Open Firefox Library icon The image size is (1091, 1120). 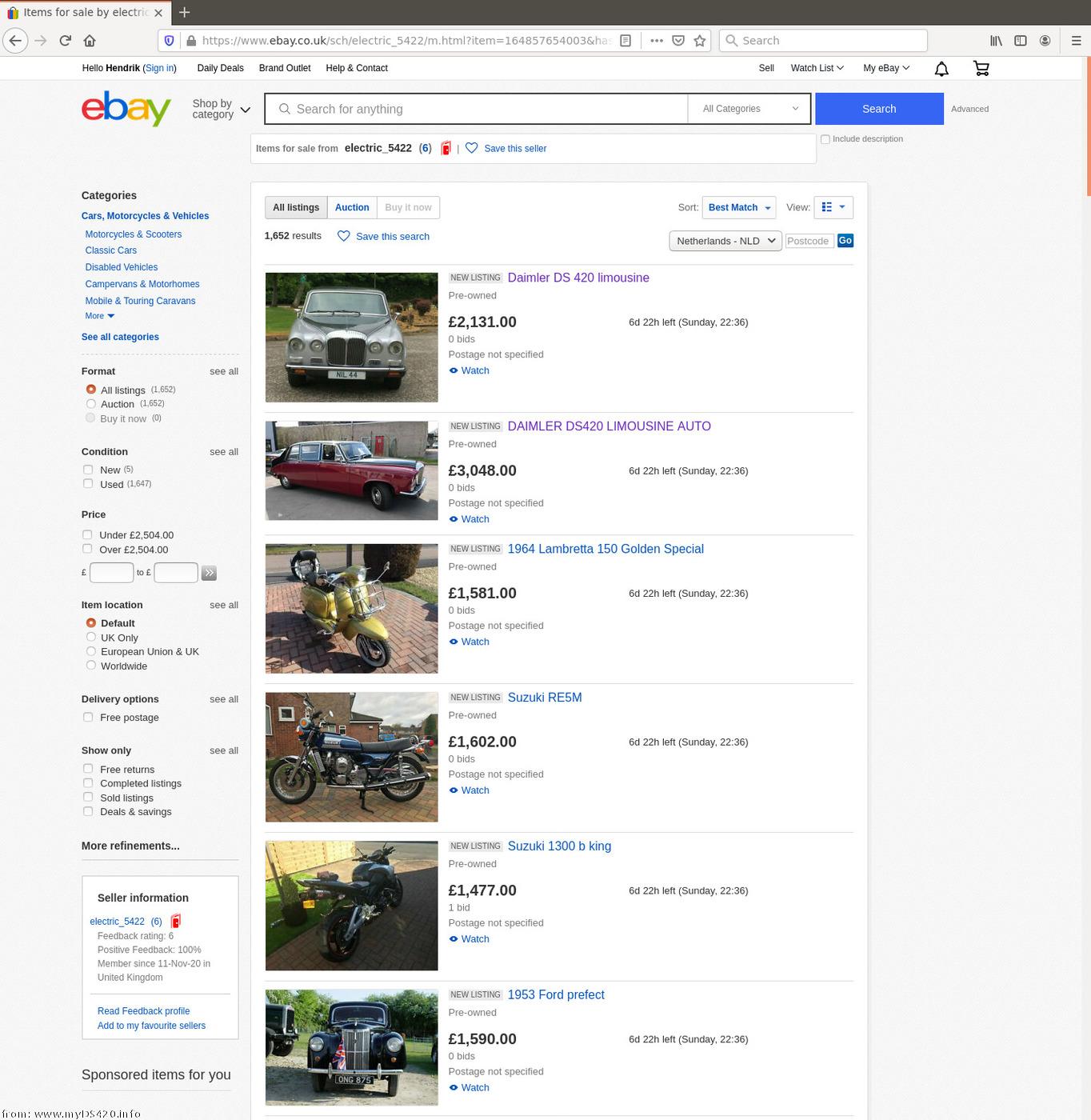[996, 41]
